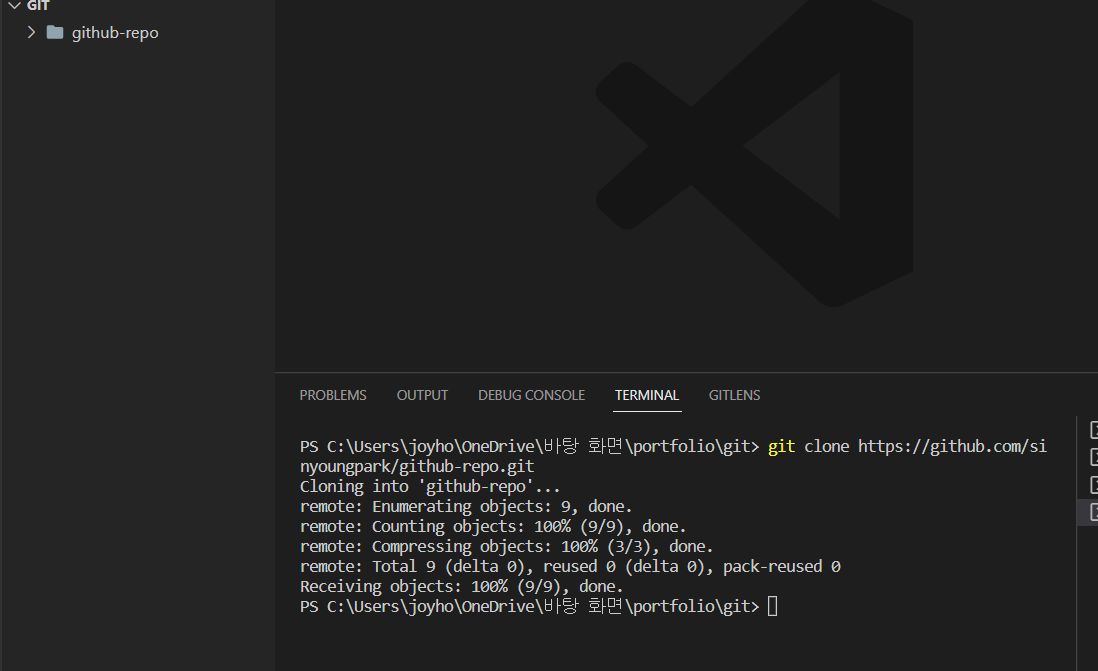Click the yellow 'git' command word
Viewport: 1098px width, 671px height.
pyautogui.click(x=781, y=446)
